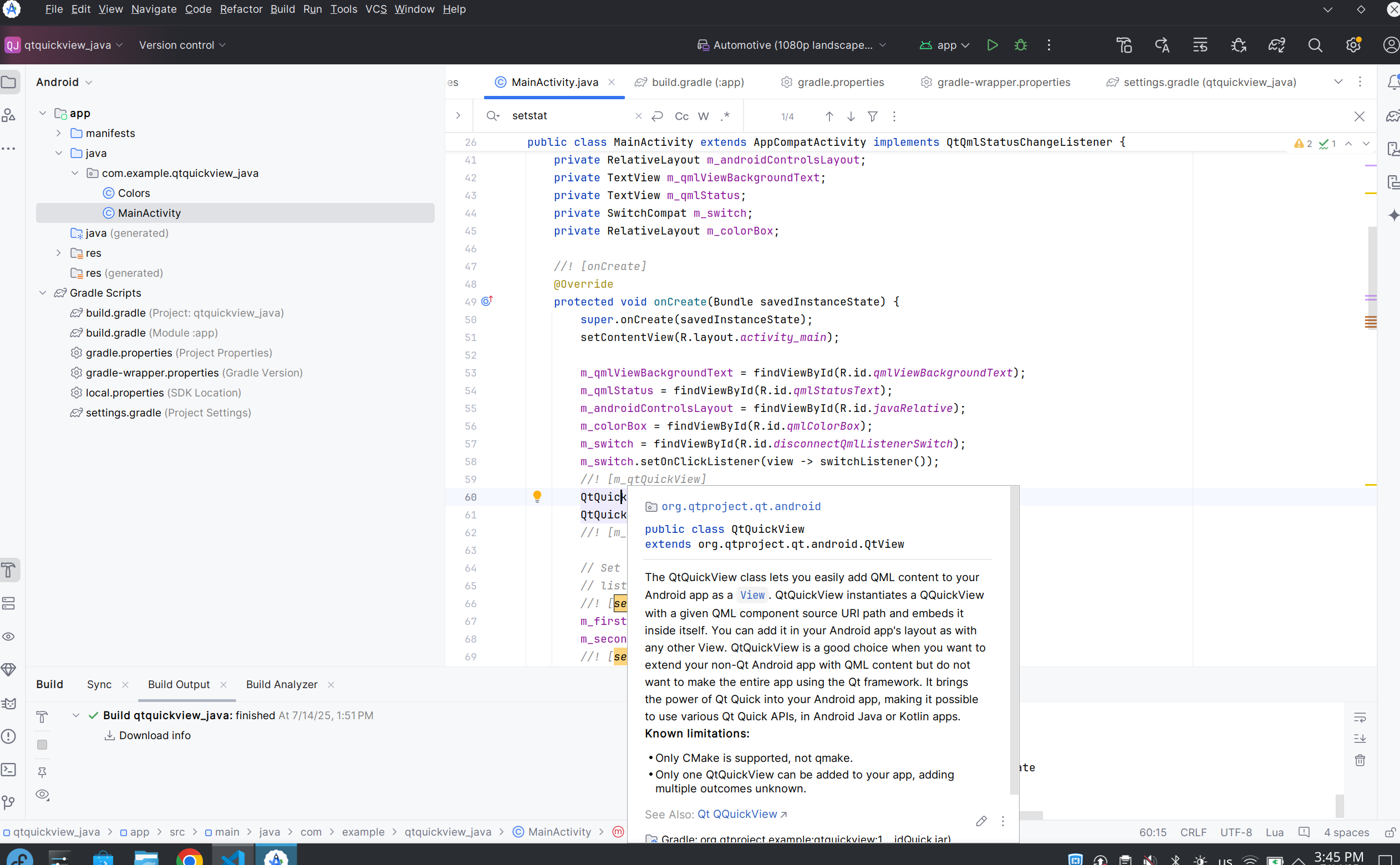1400x865 pixels.
Task: Toggle read-only lock icon in status bar
Action: [x=1389, y=832]
